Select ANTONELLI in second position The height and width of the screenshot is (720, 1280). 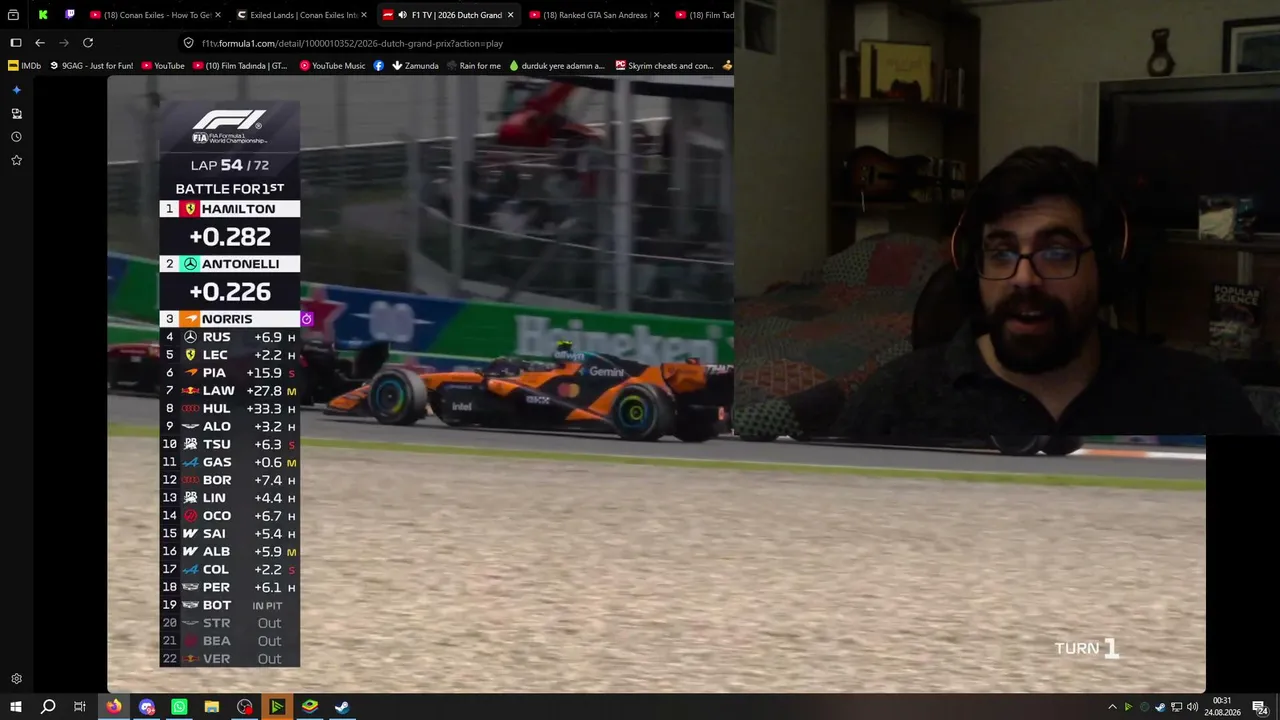(230, 264)
